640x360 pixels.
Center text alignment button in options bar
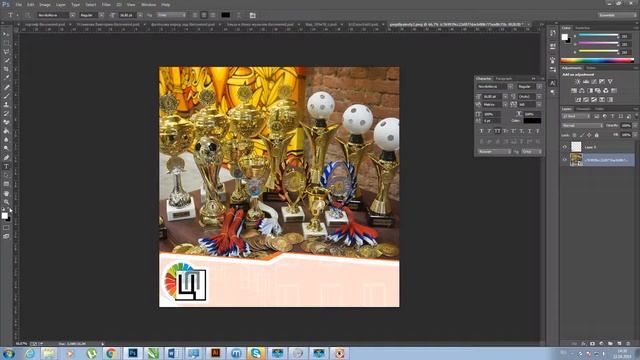coord(204,15)
